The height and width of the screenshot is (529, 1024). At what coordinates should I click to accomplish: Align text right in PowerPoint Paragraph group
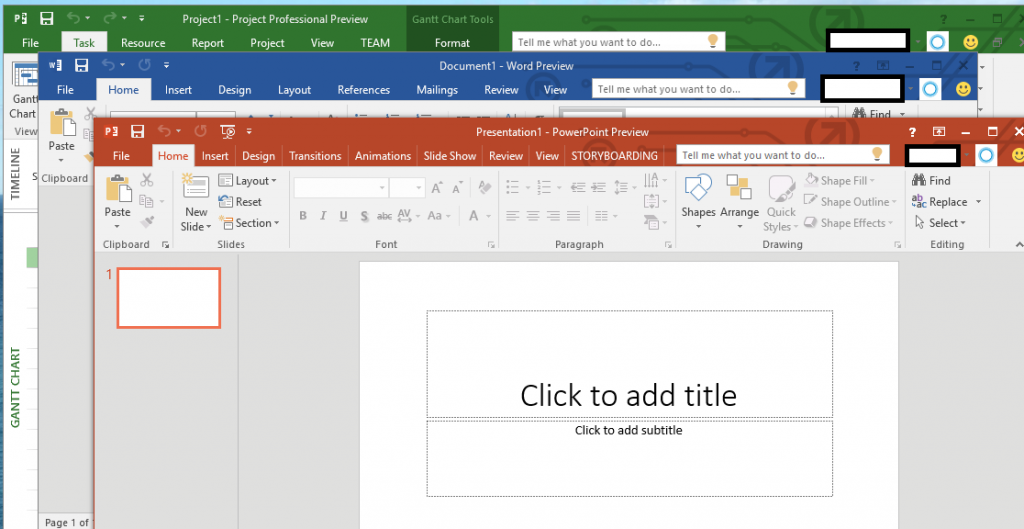pos(553,216)
